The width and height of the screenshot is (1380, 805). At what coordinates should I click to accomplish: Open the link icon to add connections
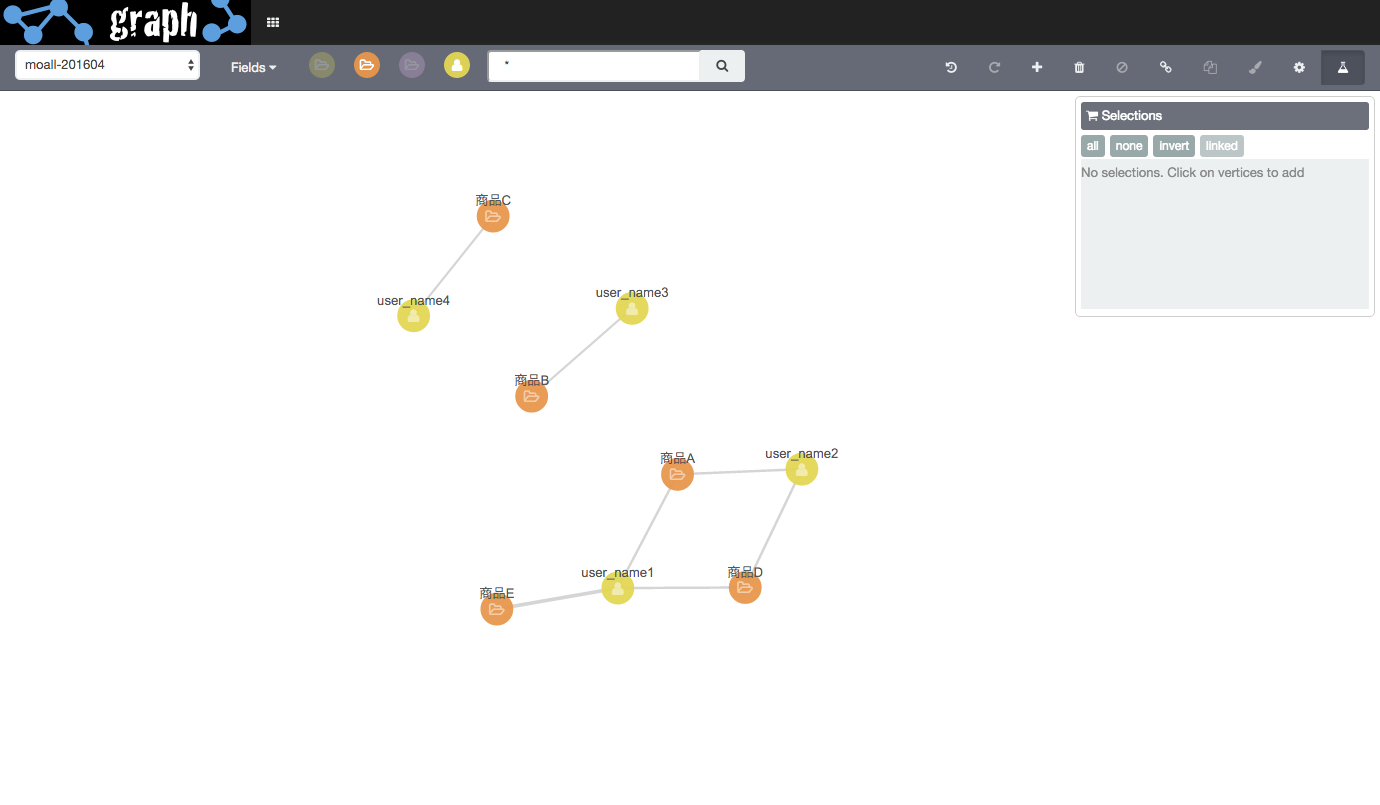1166,67
